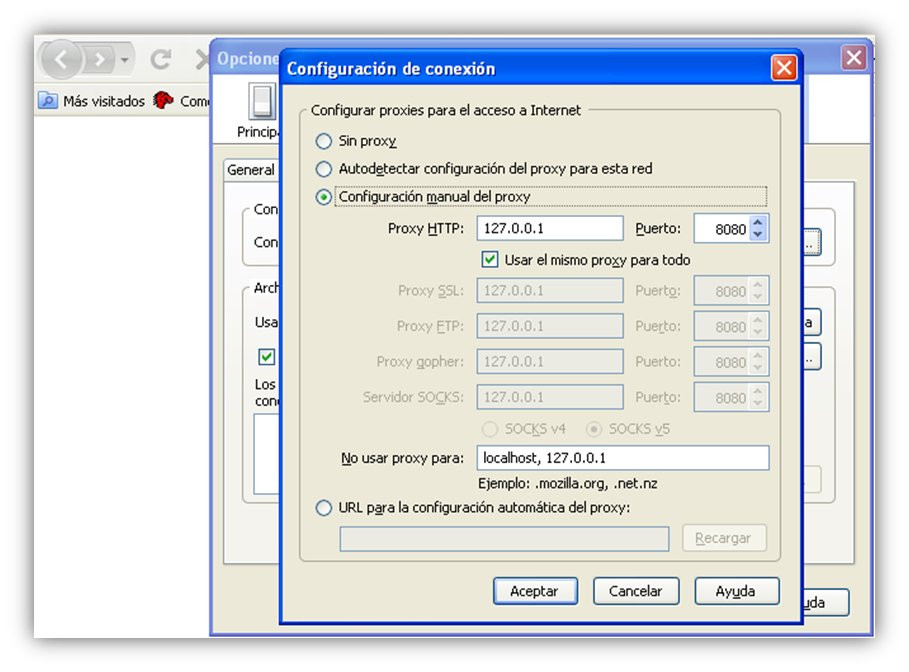This screenshot has height=672, width=909.
Task: Close the Configuración de conexión dialog
Action: 784,68
